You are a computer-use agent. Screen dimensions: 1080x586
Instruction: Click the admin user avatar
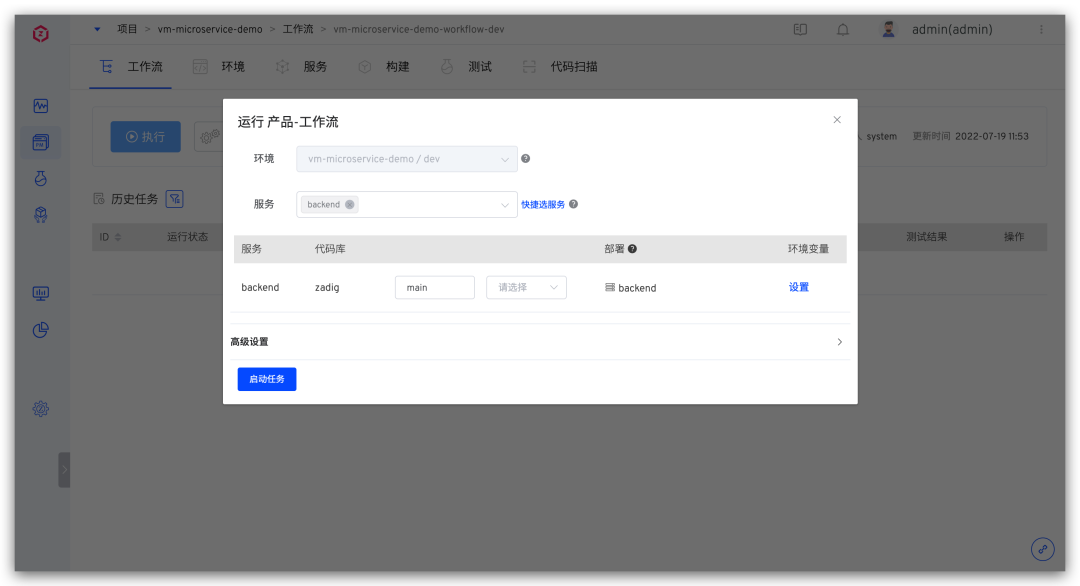click(x=889, y=29)
